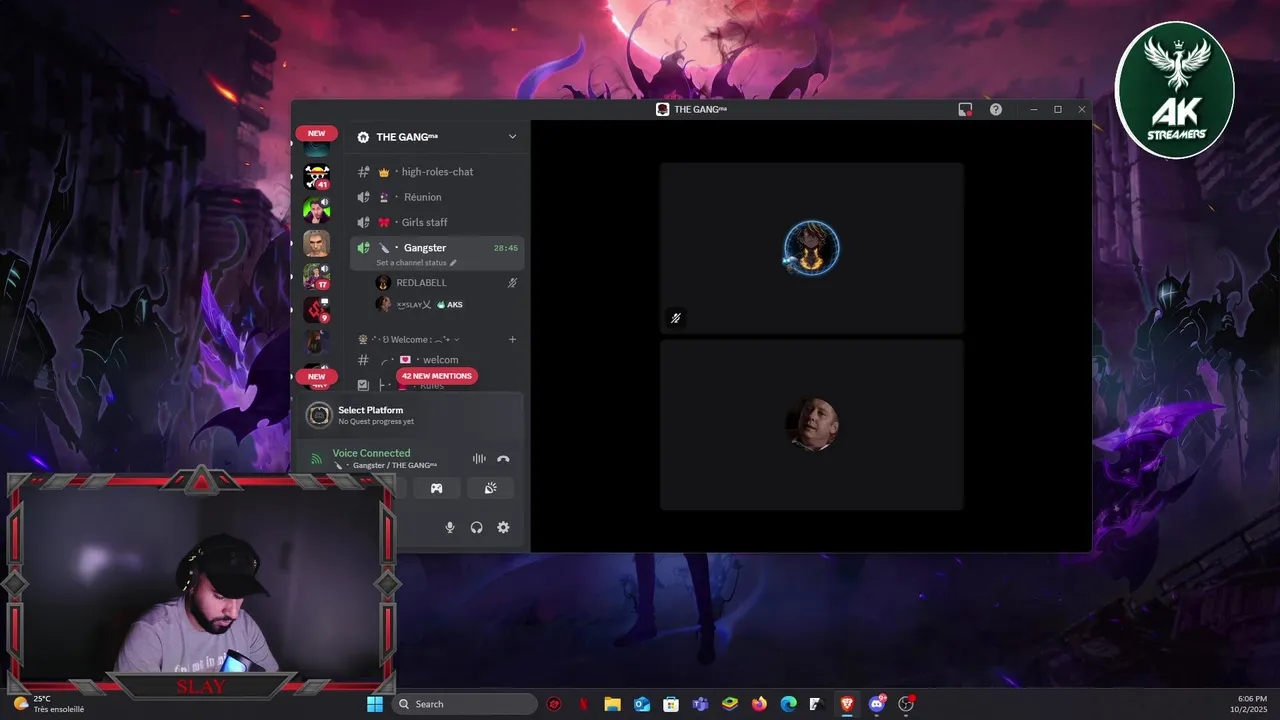1280x720 pixels.
Task: Open BlueStacks from the taskbar
Action: (730, 704)
